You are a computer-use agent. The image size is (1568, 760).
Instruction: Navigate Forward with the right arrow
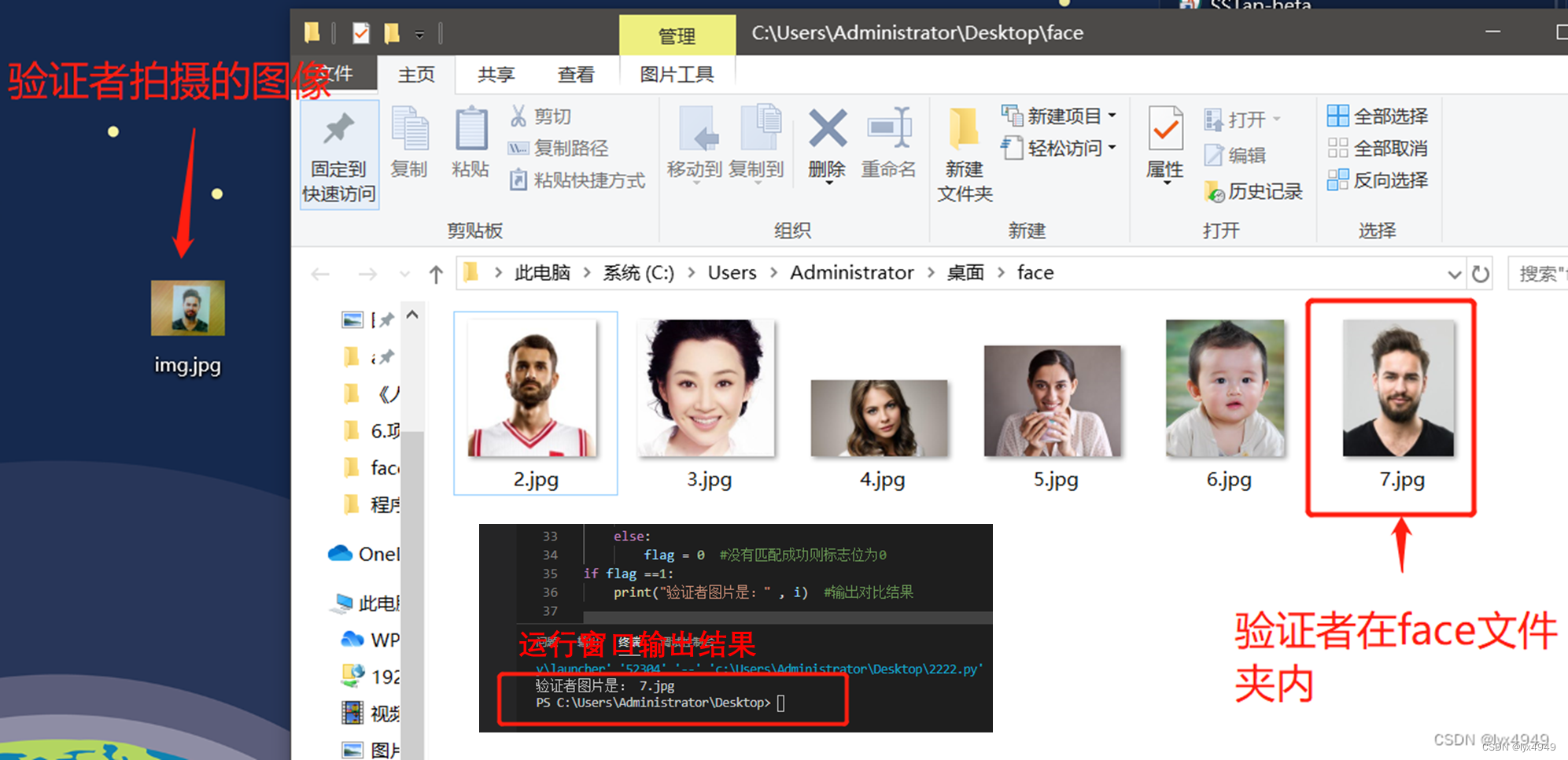coord(367,274)
